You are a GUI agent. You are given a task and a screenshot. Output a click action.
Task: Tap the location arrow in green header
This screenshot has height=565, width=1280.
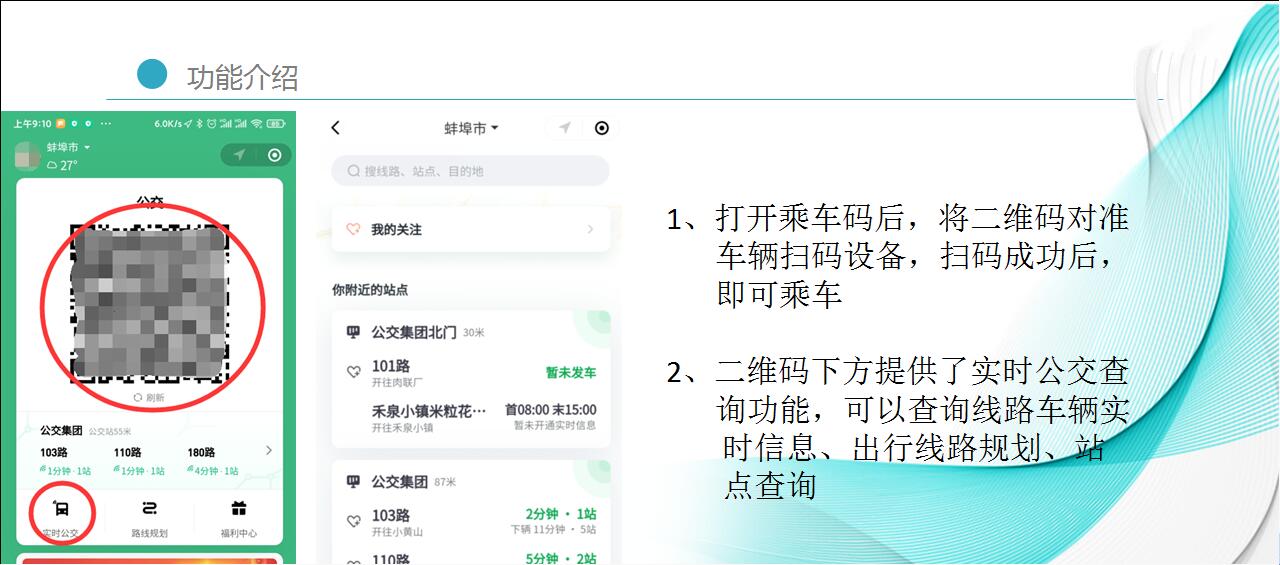pos(239,155)
